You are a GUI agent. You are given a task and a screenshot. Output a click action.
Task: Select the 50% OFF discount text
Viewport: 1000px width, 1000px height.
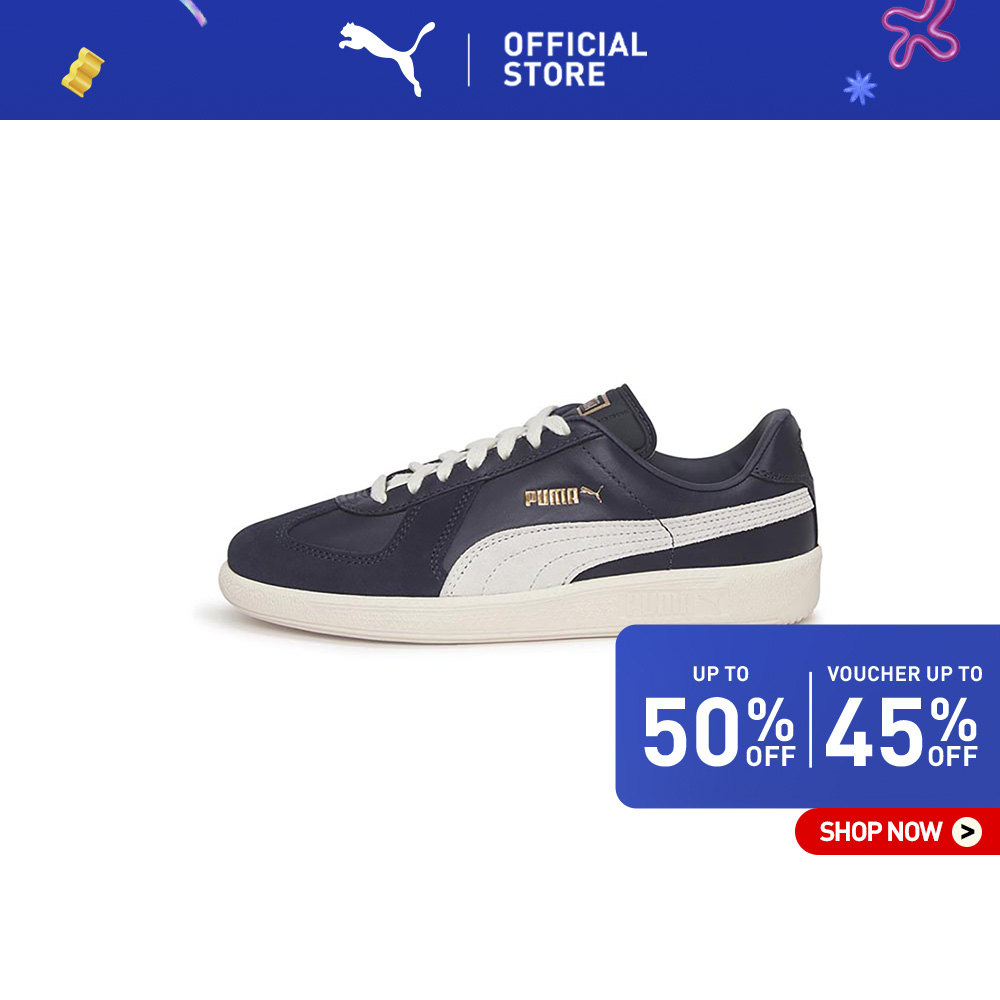point(719,732)
